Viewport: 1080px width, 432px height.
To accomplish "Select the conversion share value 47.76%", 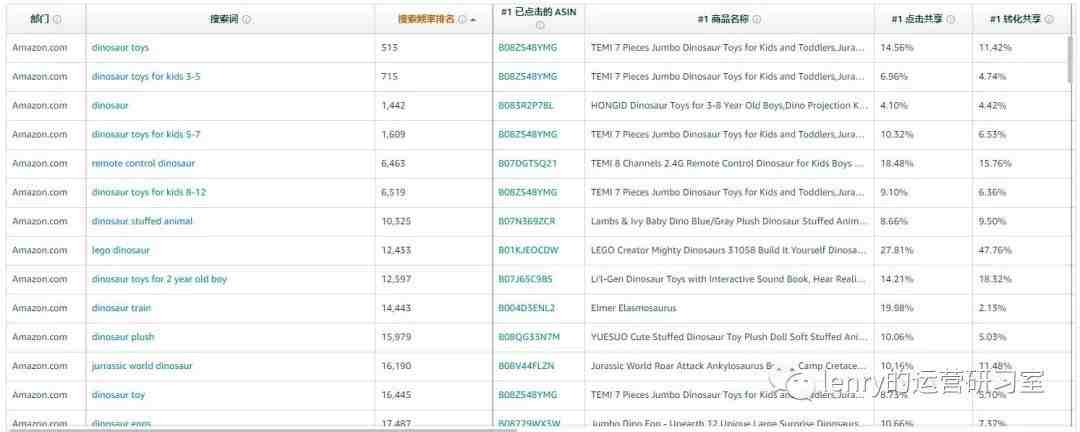I will click(993, 250).
